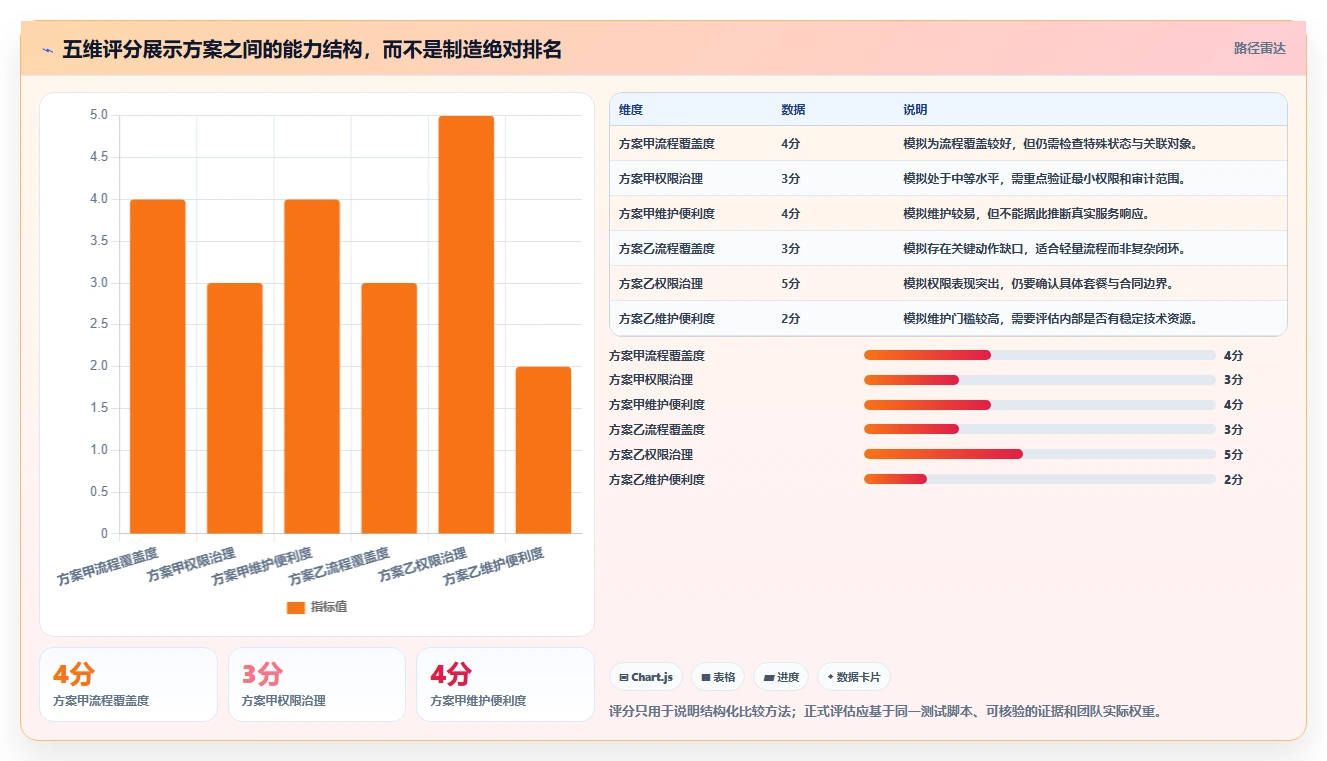Click the 2.5 y-axis tick label

(98, 324)
